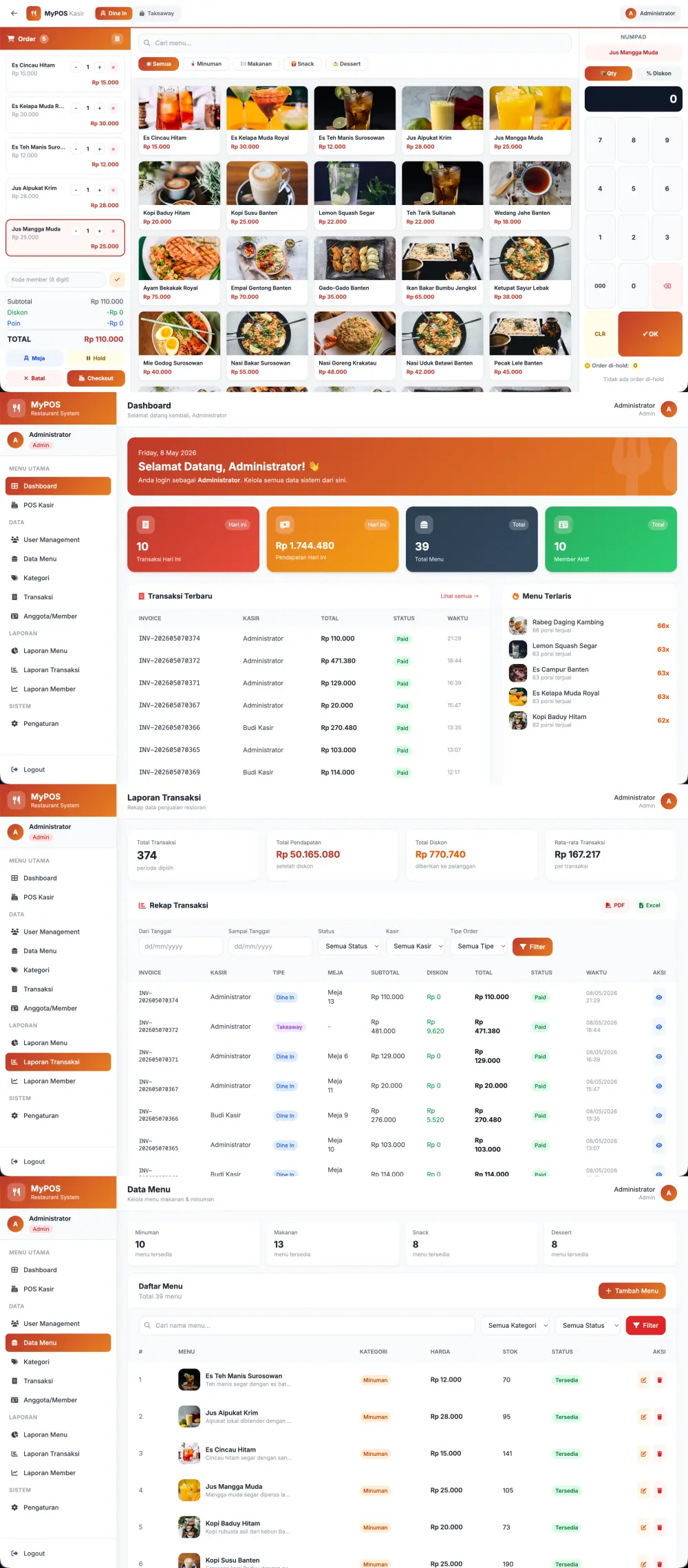
Task: Remove Es Kelapa Muda from the order
Action: tap(113, 108)
